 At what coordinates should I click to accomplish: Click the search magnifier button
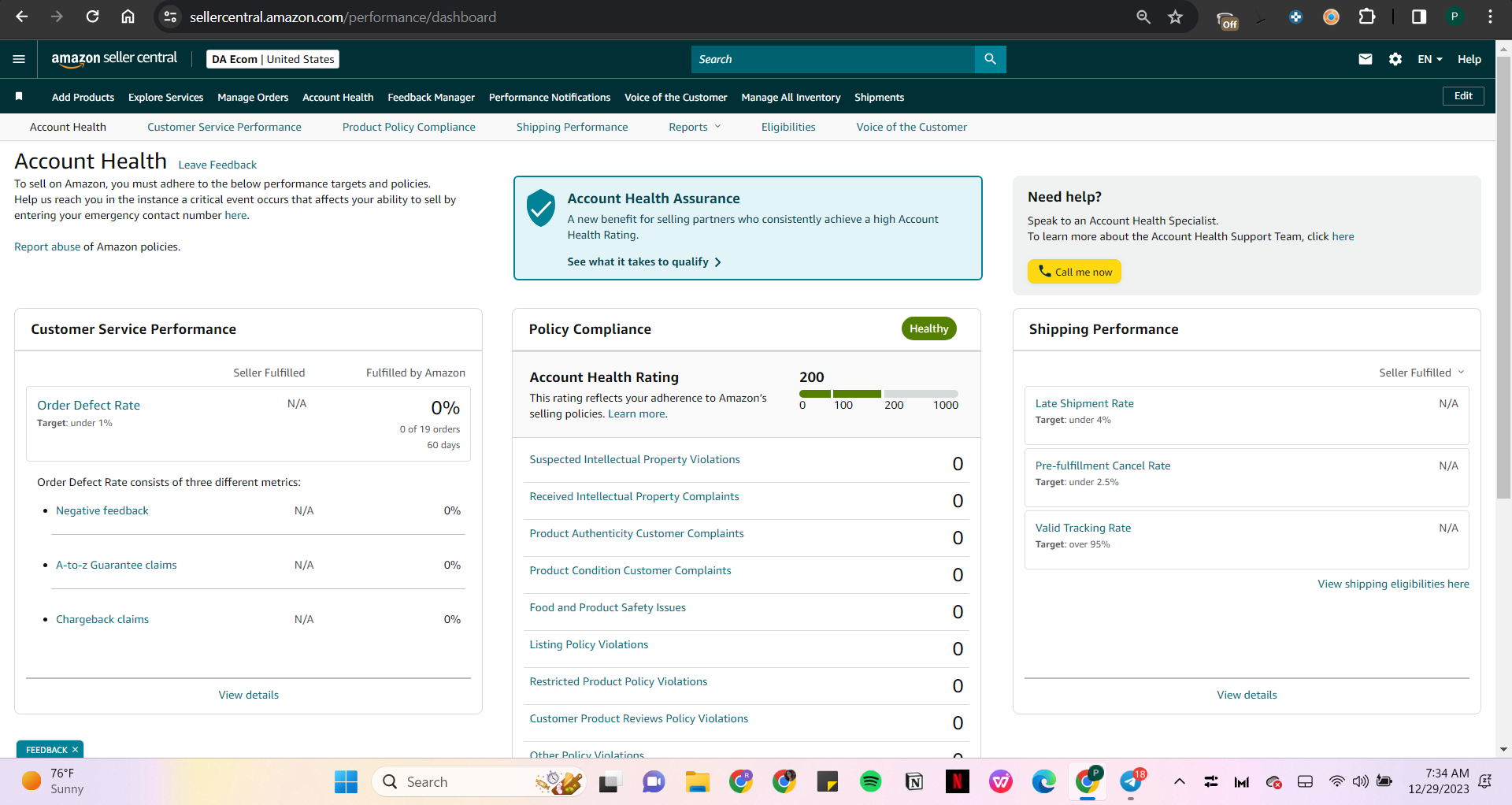pos(990,59)
